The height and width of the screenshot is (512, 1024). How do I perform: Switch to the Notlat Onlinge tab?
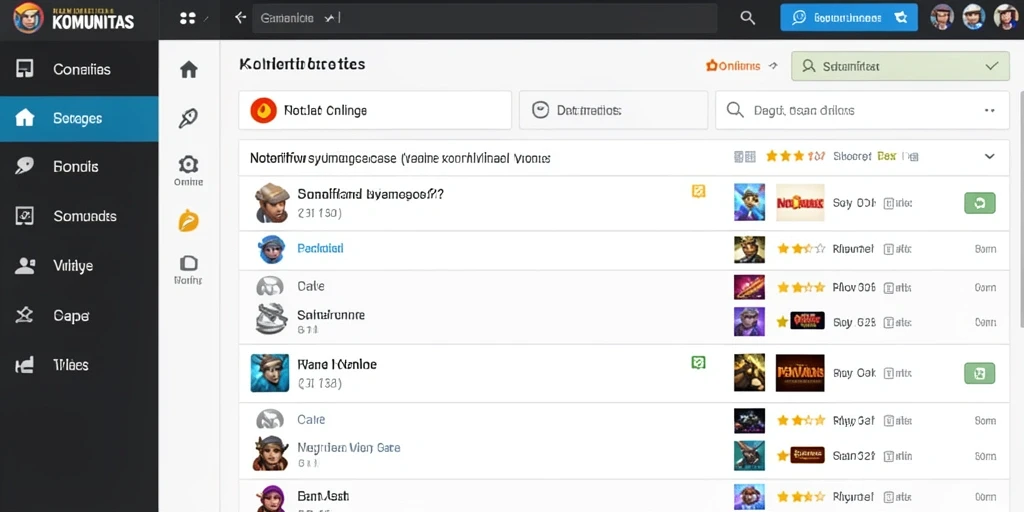(x=375, y=110)
